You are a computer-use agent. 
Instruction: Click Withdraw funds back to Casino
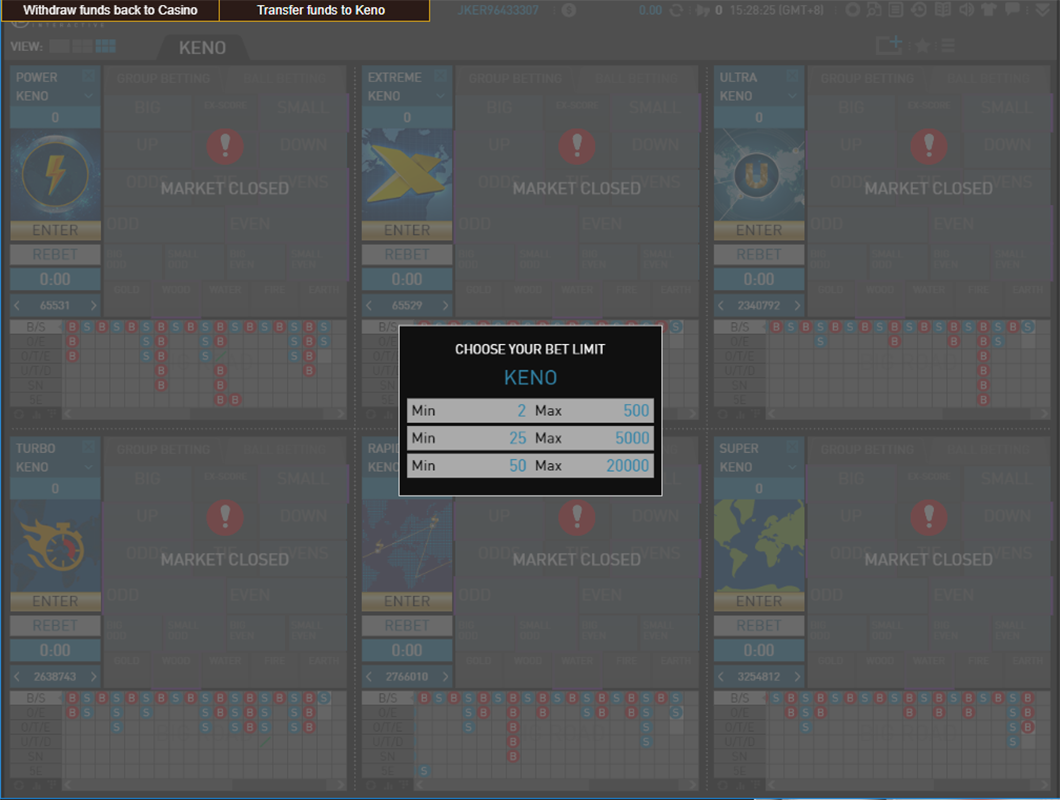(110, 10)
